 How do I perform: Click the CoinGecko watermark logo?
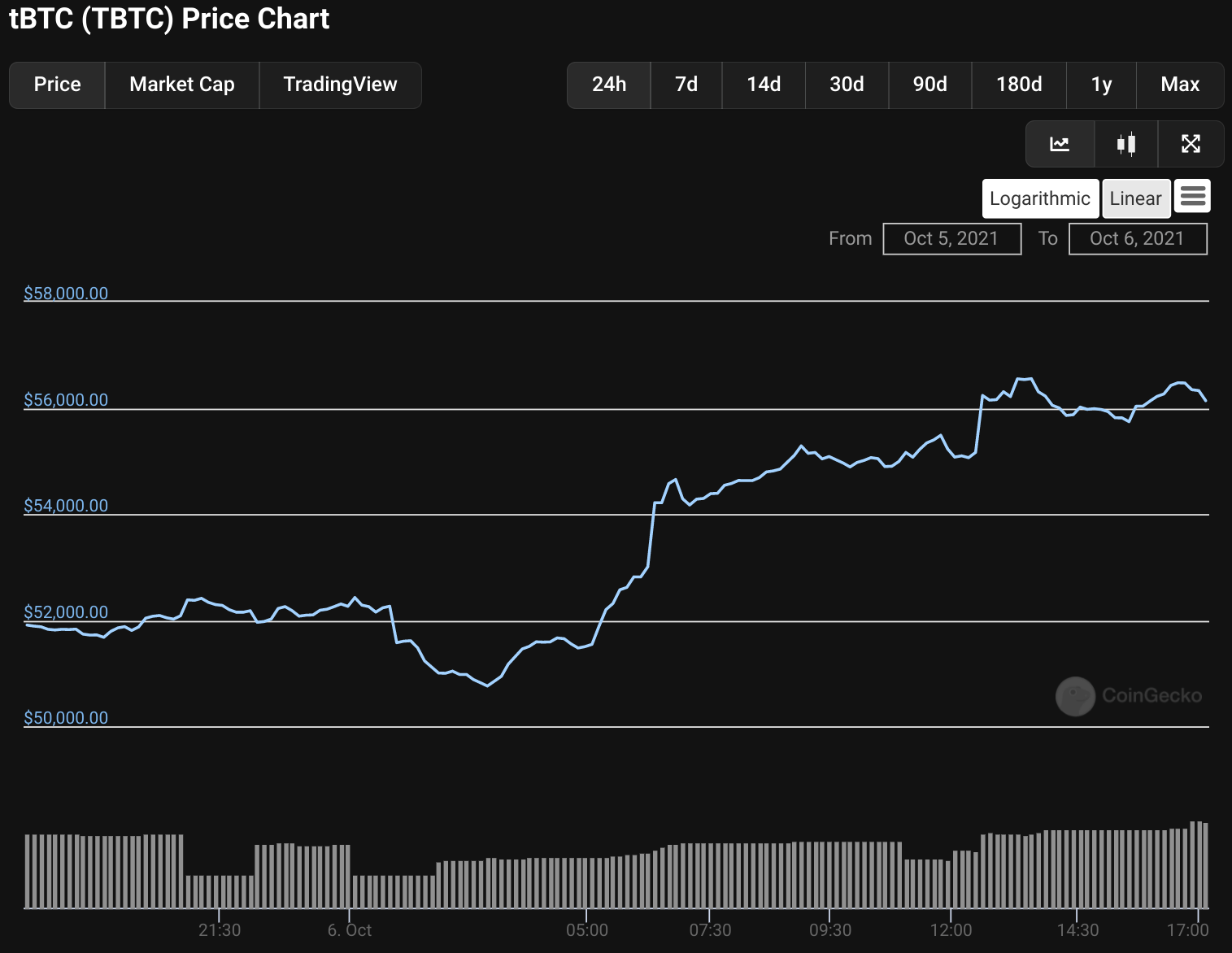click(x=1128, y=696)
